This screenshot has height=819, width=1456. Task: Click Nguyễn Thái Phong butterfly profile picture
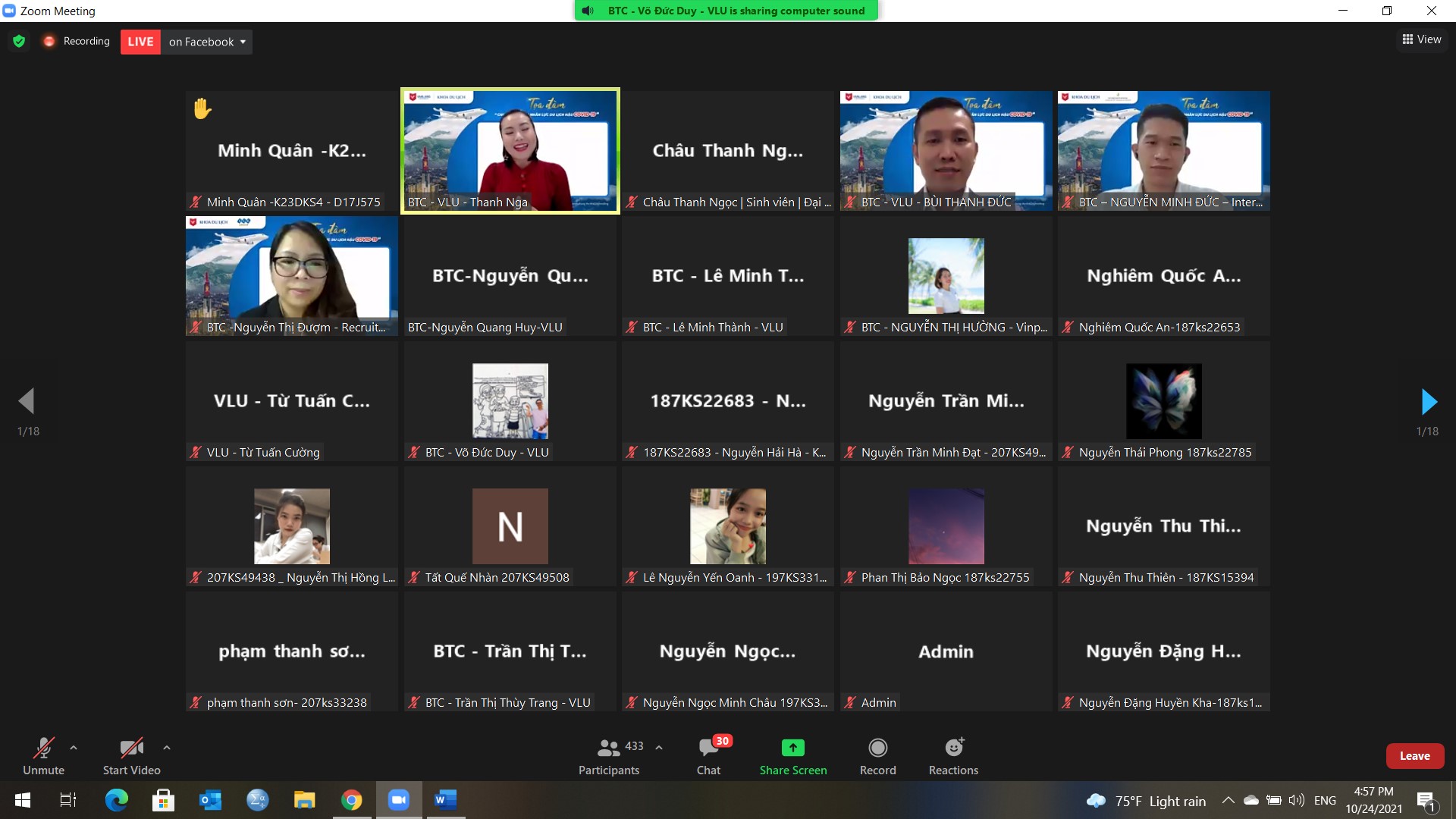pos(1164,401)
